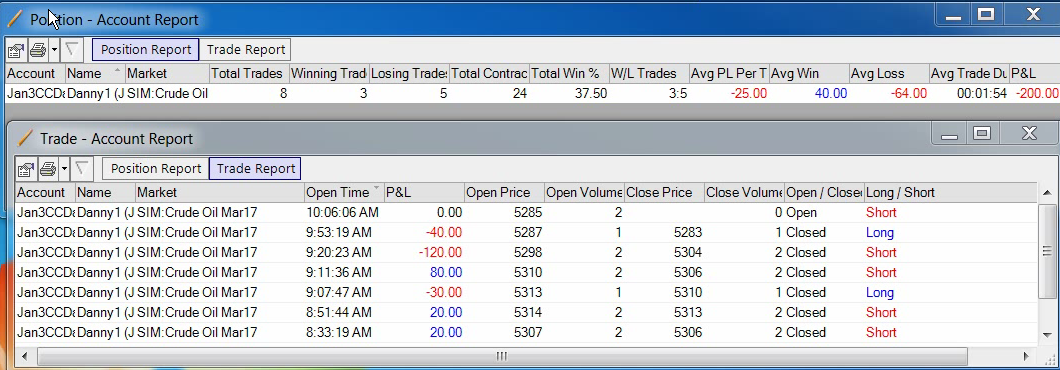Sort Trade report by Long / Short header
1060x370 pixels.
coord(949,192)
